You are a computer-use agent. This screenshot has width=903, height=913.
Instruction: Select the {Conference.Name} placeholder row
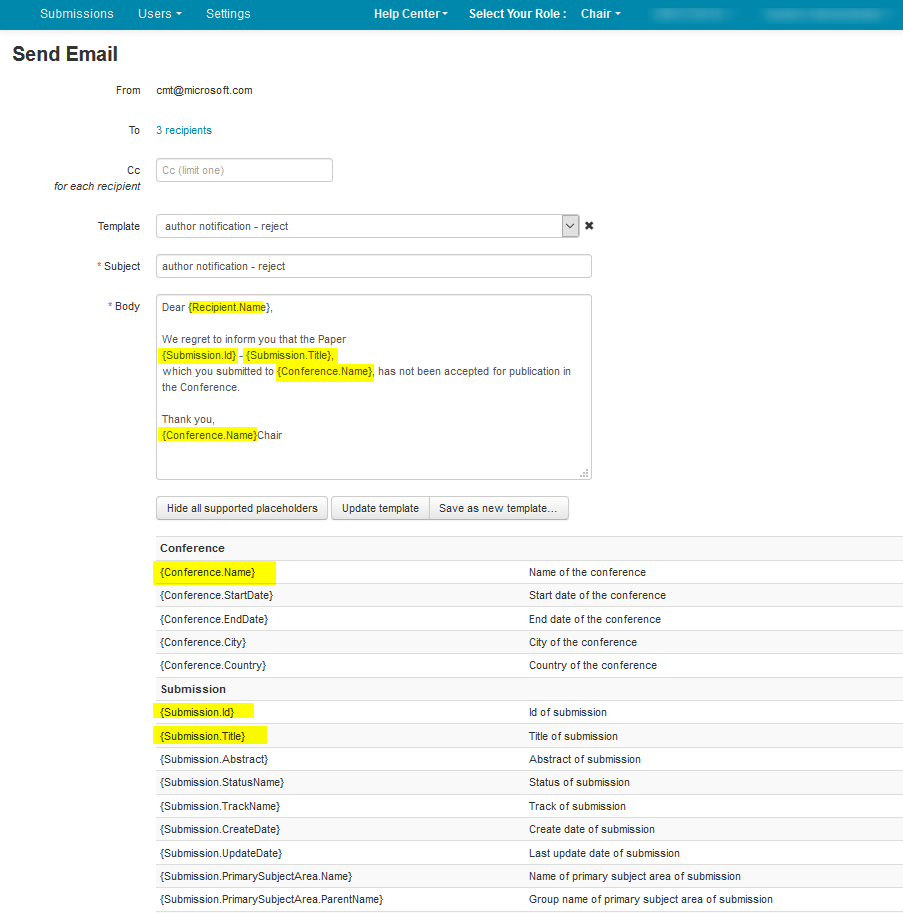coord(208,572)
